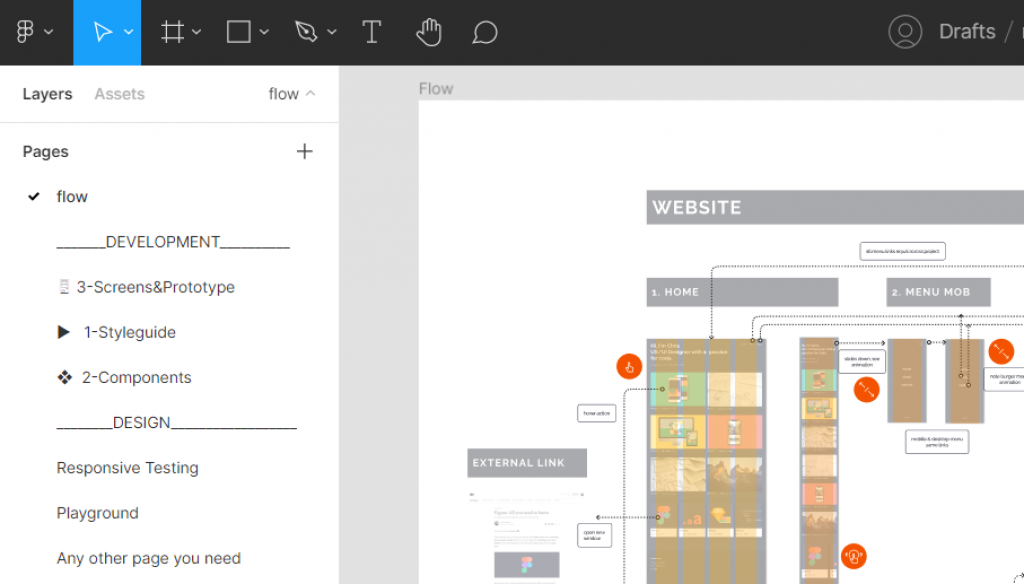Viewport: 1024px width, 584px height.
Task: Add a new page with plus icon
Action: (305, 151)
